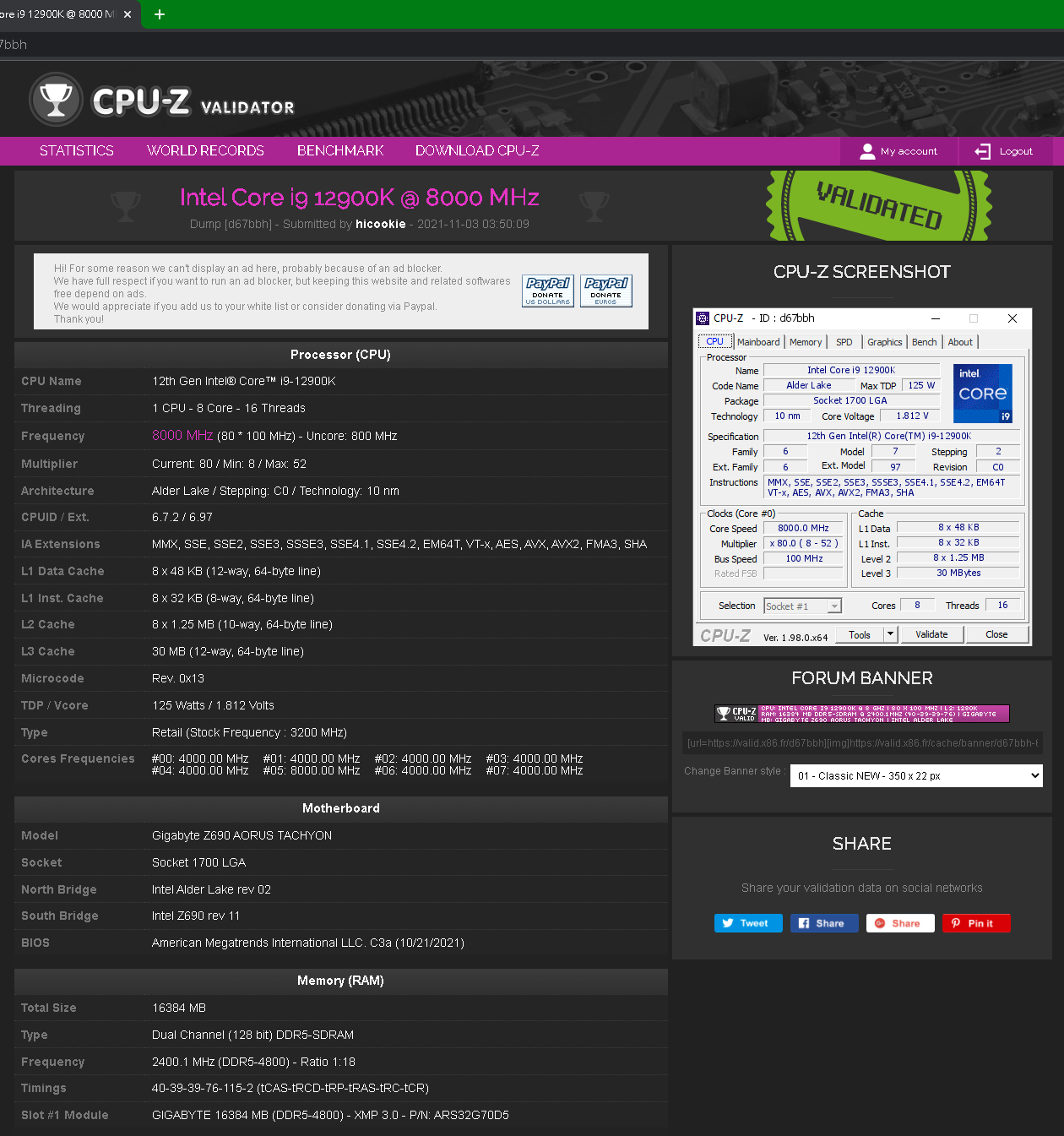1064x1136 pixels.
Task: Pin the validation to Pinterest
Action: pyautogui.click(x=976, y=923)
